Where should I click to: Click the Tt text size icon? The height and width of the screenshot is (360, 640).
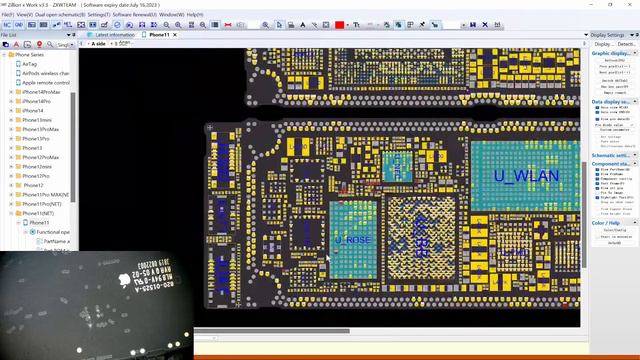point(356,25)
